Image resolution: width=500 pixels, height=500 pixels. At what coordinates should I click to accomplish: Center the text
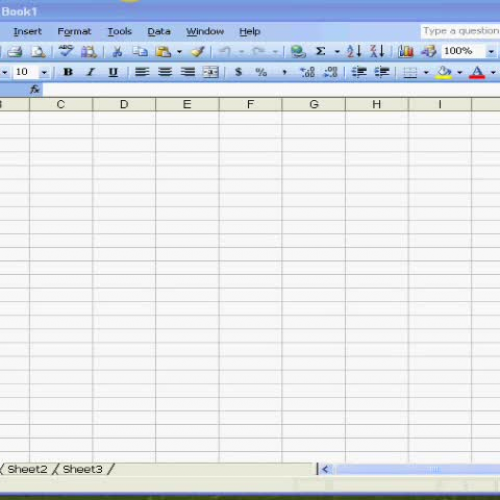[x=165, y=72]
